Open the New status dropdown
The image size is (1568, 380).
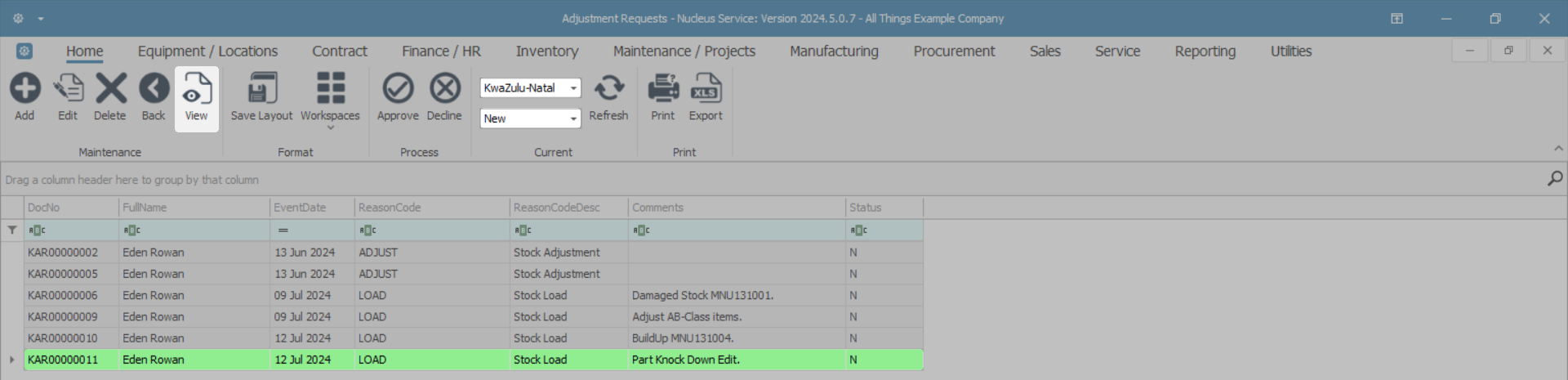point(573,118)
